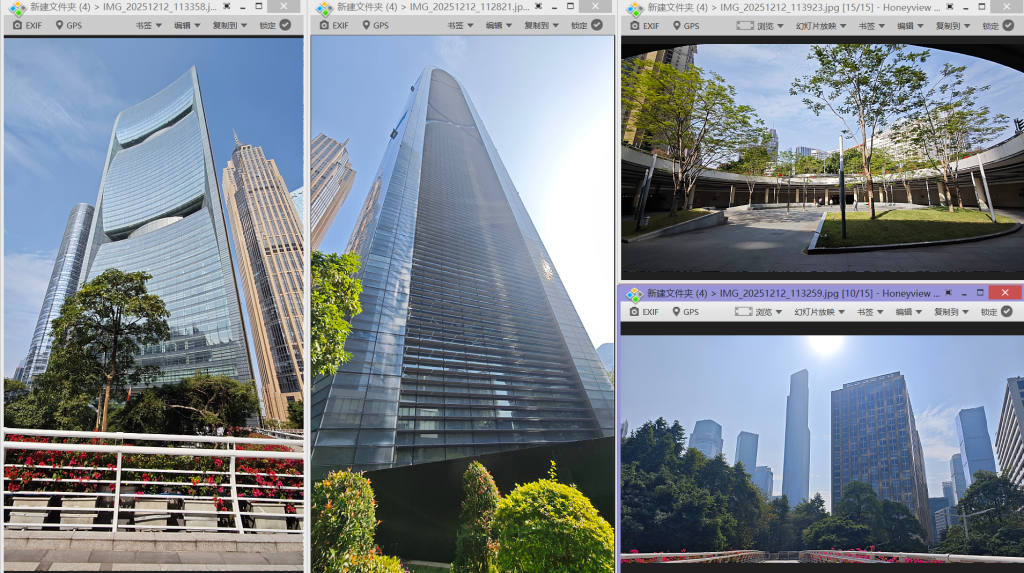The width and height of the screenshot is (1024, 573).
Task: Open 编辑 menu in the IMG_20251212_113358 window
Action: click(186, 25)
